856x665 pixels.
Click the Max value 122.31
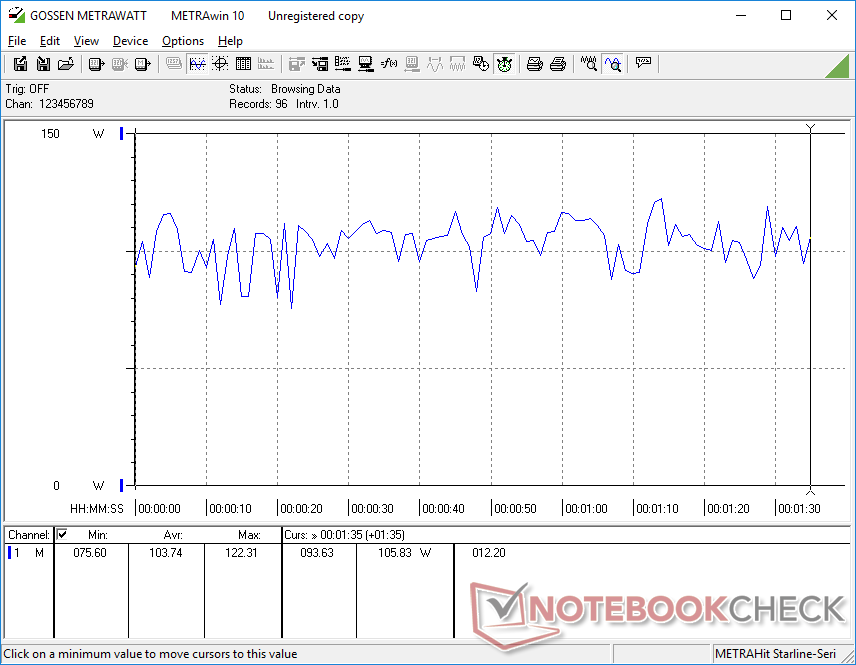click(x=241, y=553)
